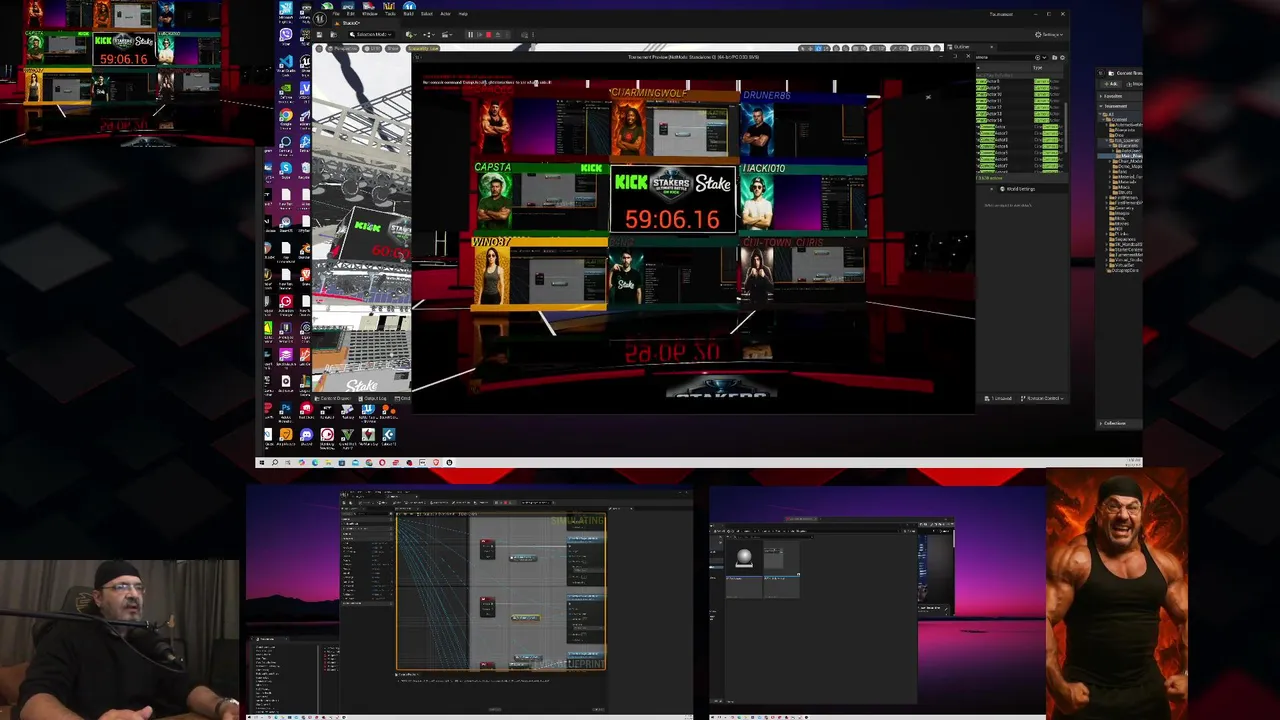Open the Chrome taskbar icon
Image resolution: width=1280 pixels, height=720 pixels.
(369, 462)
